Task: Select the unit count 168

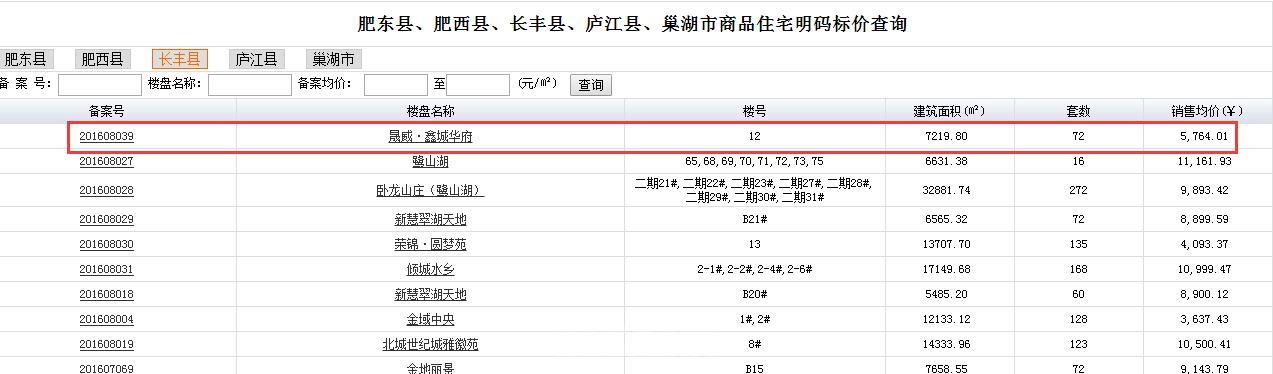Action: tap(1078, 269)
